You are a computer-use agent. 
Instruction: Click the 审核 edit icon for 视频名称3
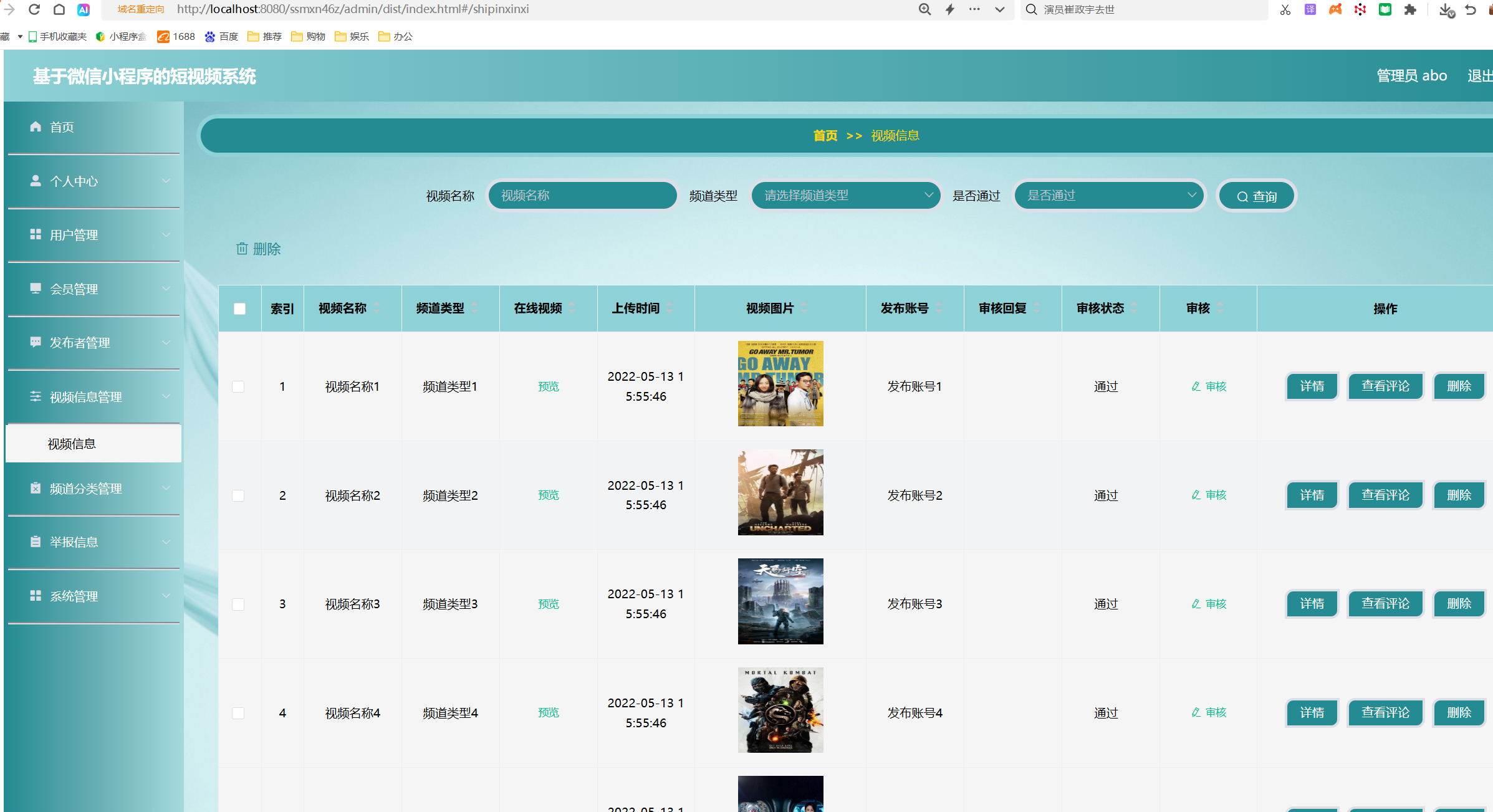pos(1196,604)
